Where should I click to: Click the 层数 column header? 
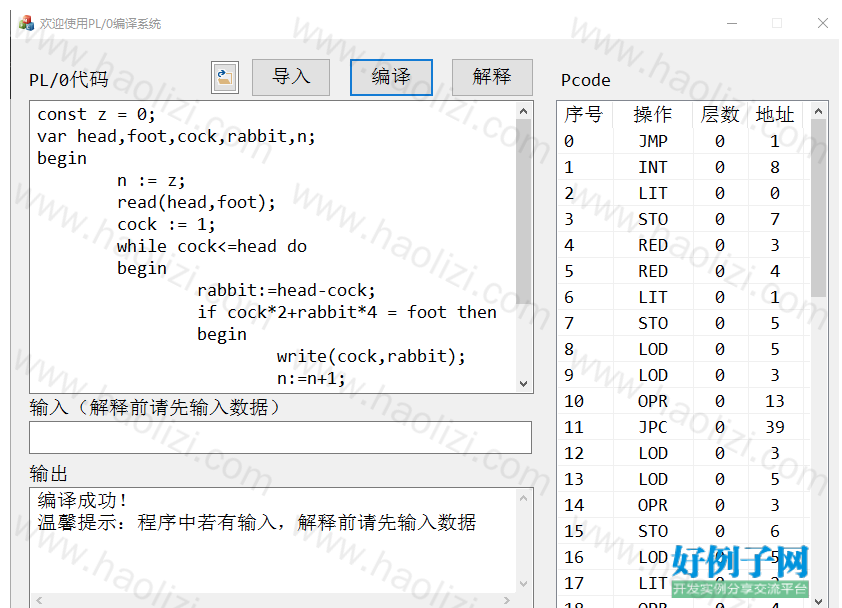click(720, 114)
